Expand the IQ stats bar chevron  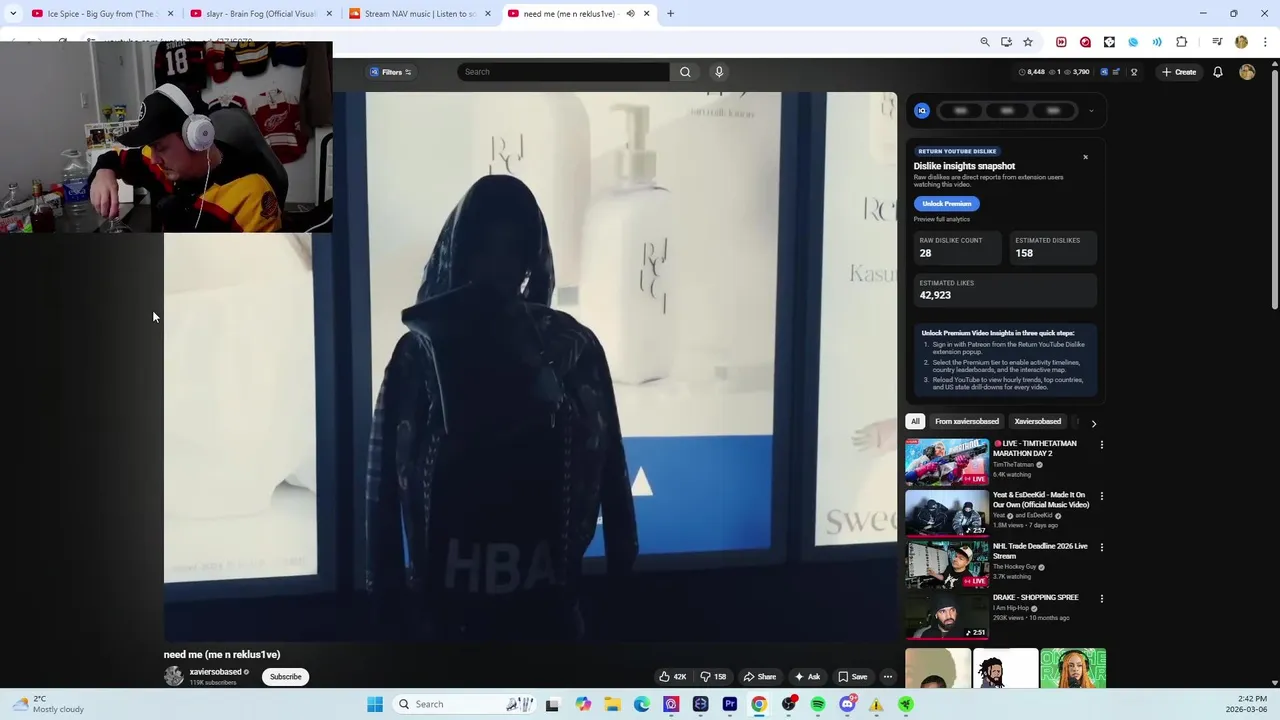(1091, 111)
